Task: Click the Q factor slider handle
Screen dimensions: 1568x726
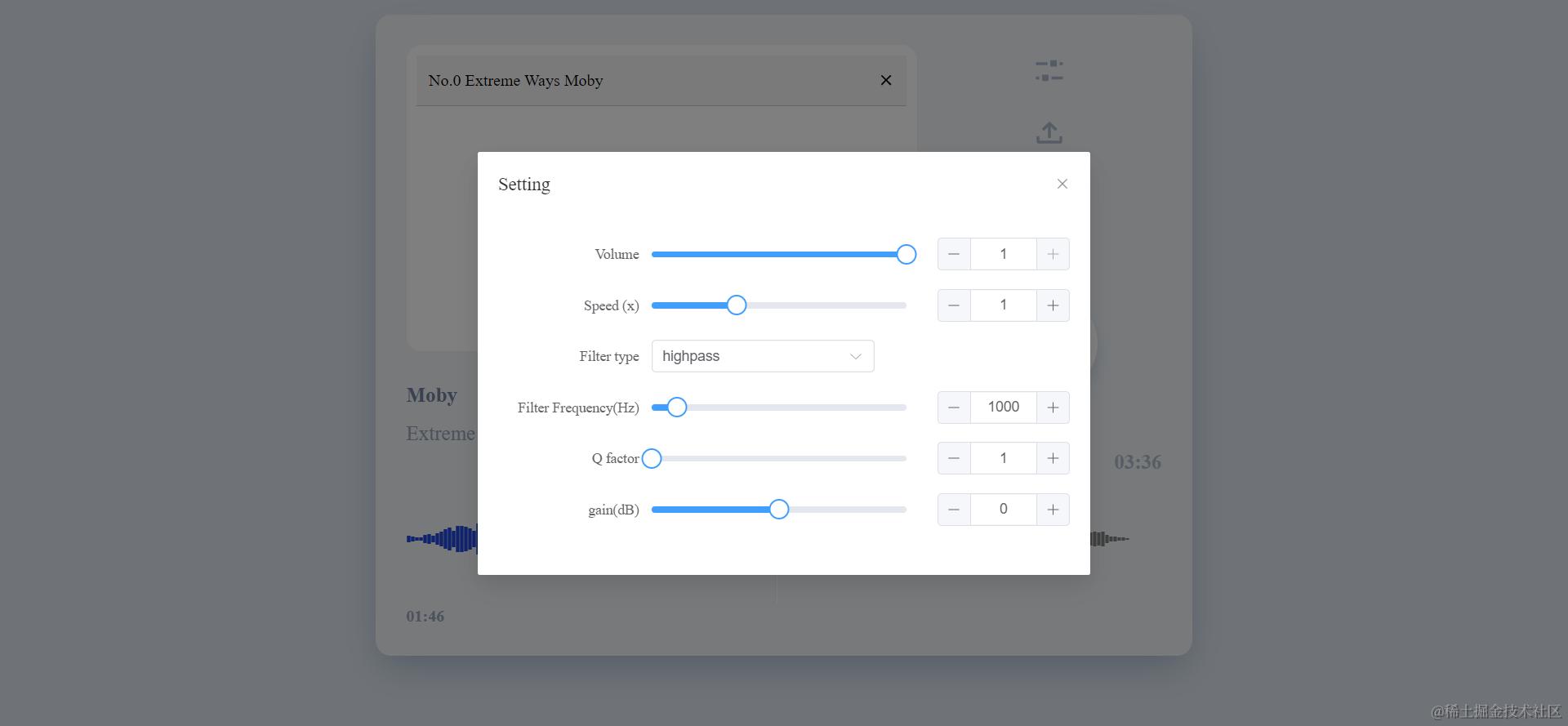Action: point(652,458)
